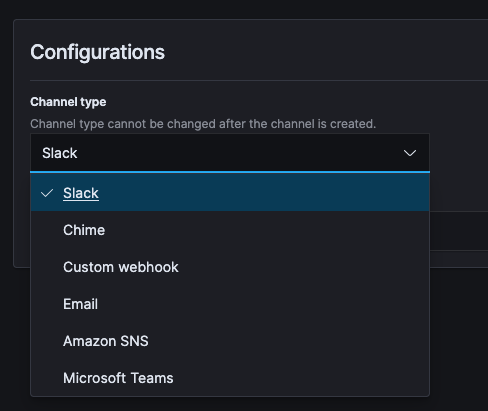Image resolution: width=488 pixels, height=411 pixels.
Task: Select the Custom webhook option
Action: (x=121, y=267)
